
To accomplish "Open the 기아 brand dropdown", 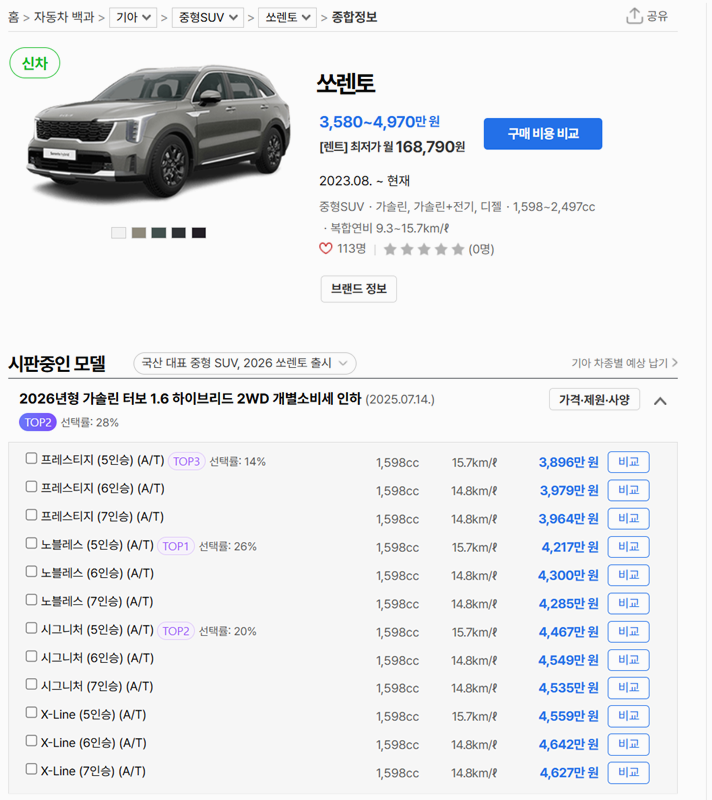I will [133, 17].
